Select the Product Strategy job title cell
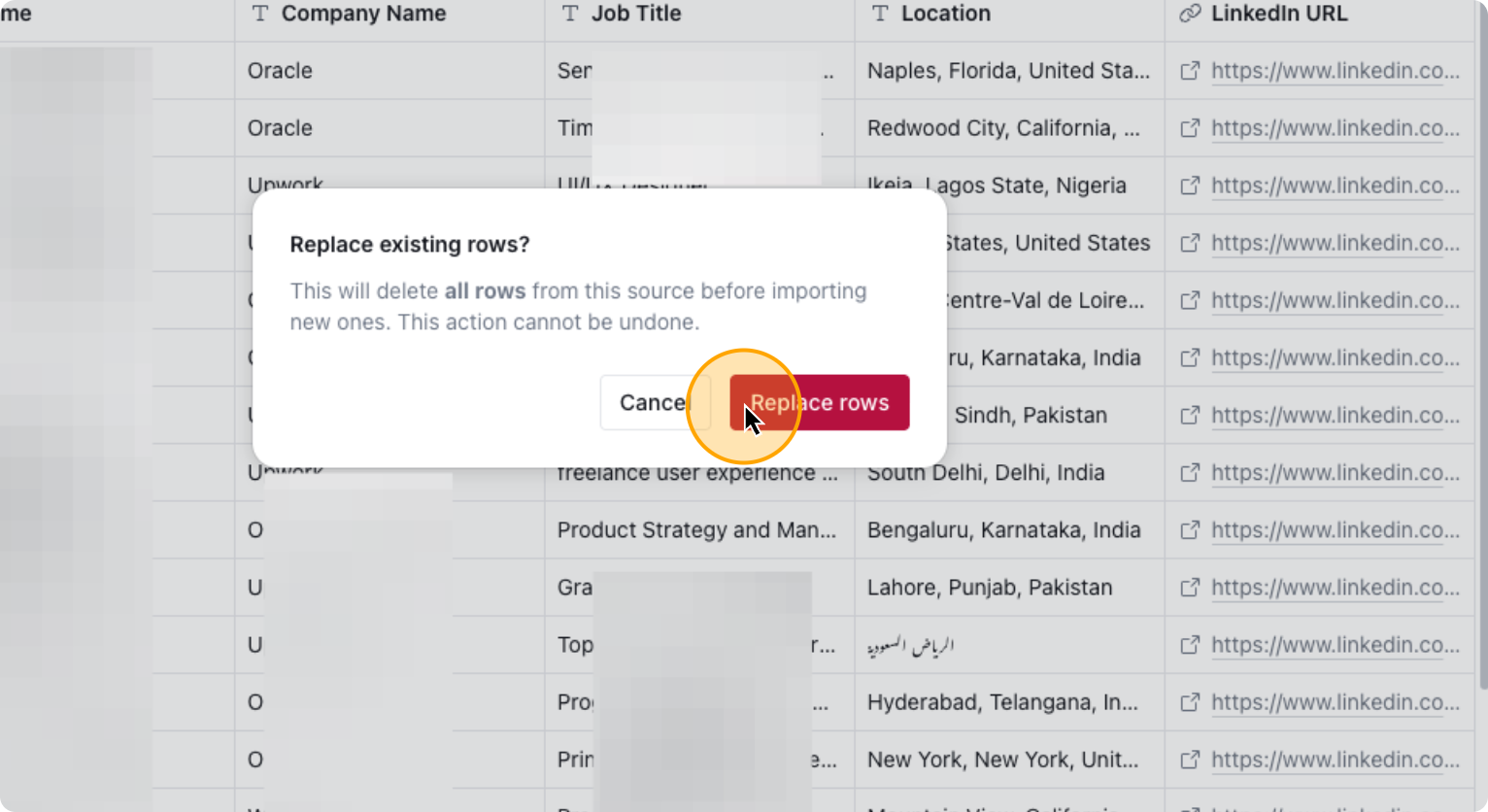 695,530
